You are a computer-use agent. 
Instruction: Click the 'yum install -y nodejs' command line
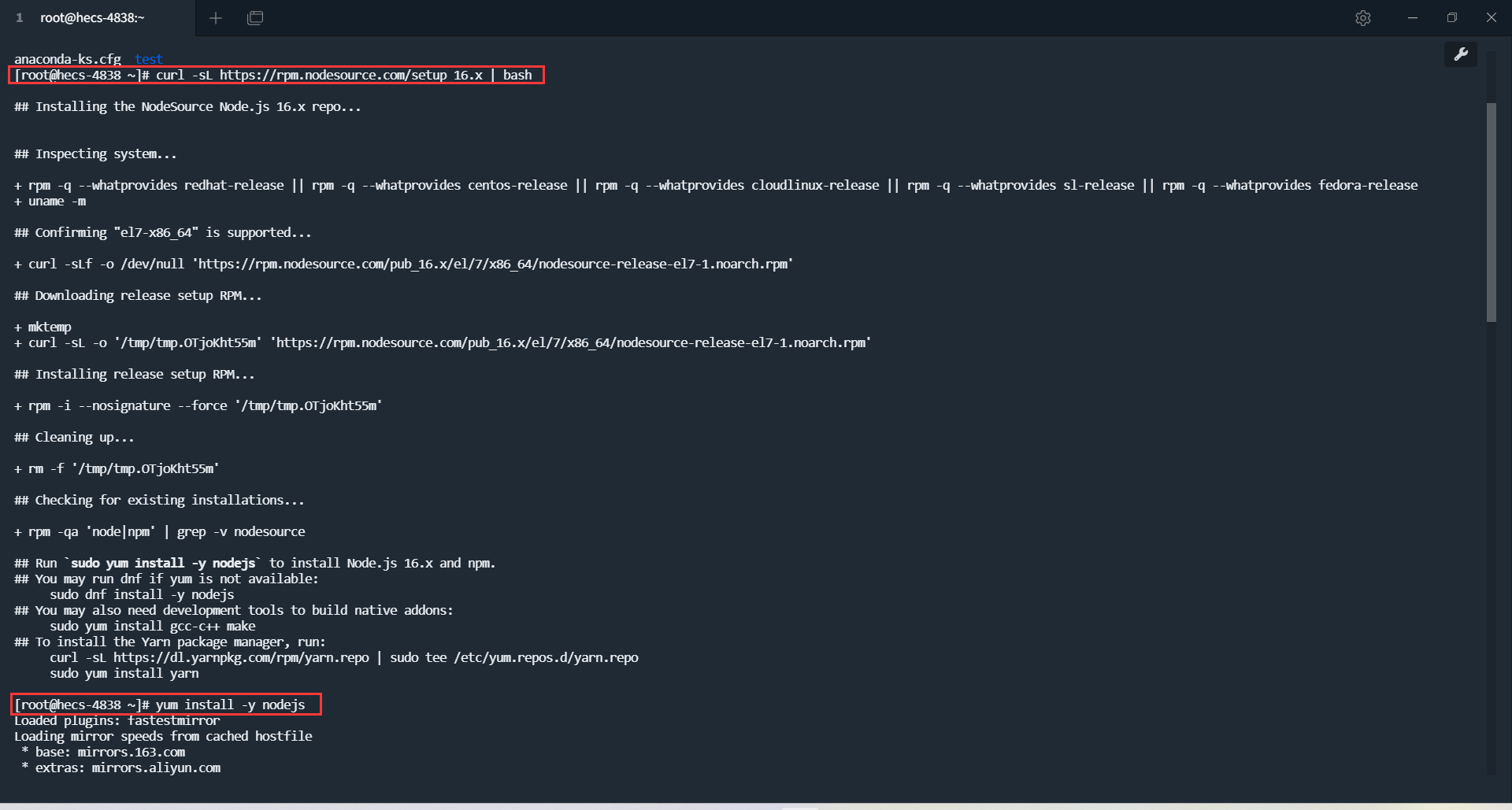[x=230, y=705]
